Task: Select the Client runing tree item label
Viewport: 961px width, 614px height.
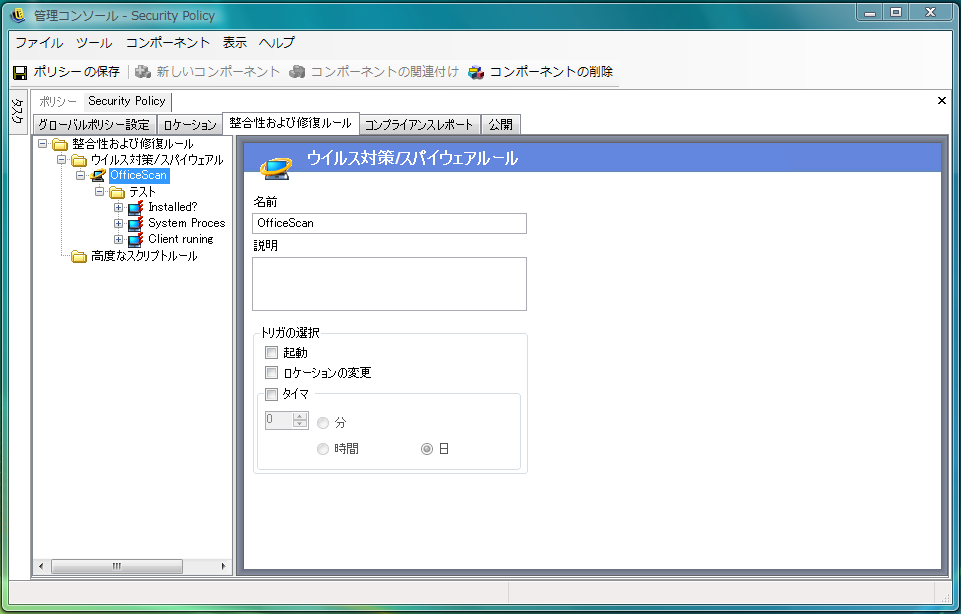Action: (181, 240)
